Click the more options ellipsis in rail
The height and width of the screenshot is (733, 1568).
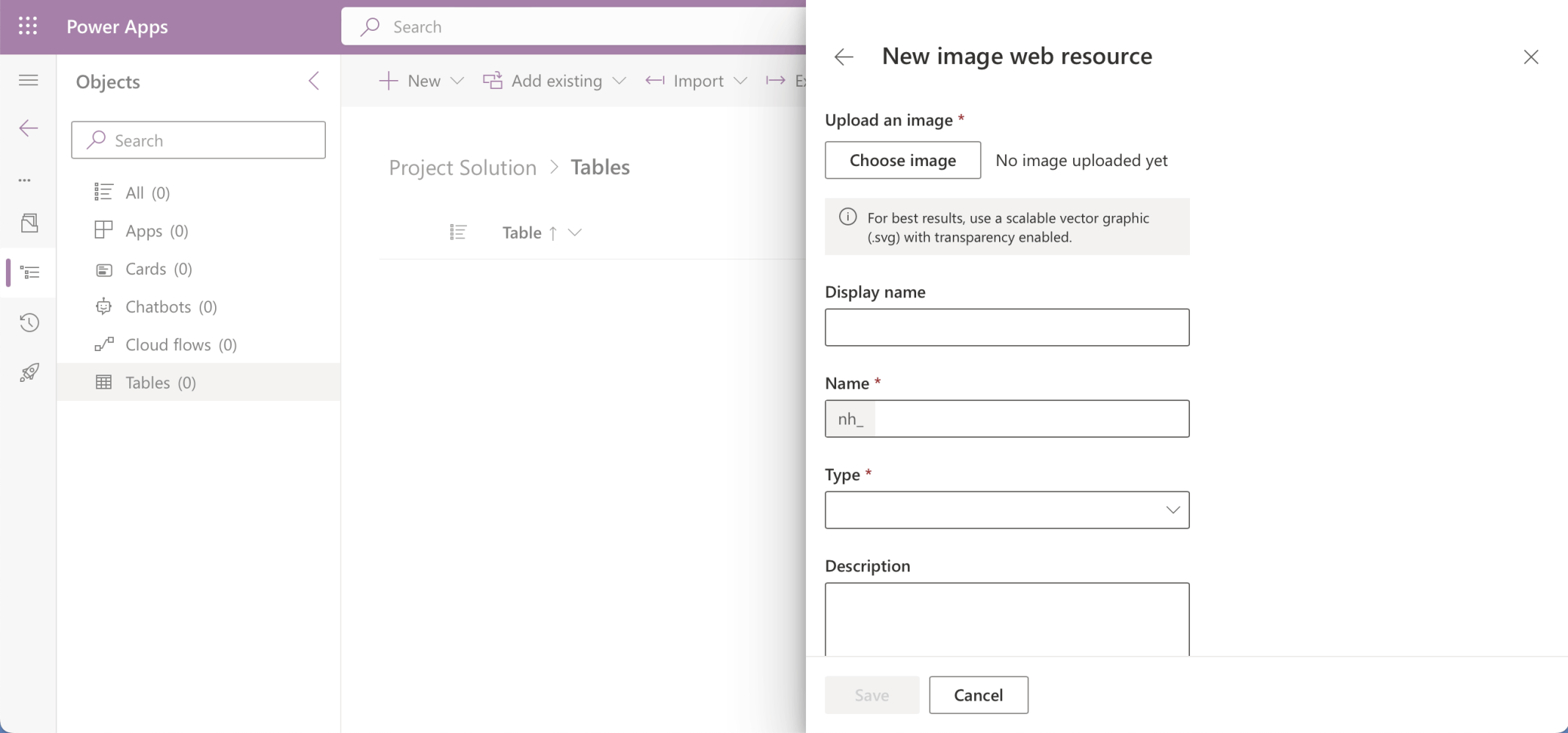pyautogui.click(x=25, y=180)
